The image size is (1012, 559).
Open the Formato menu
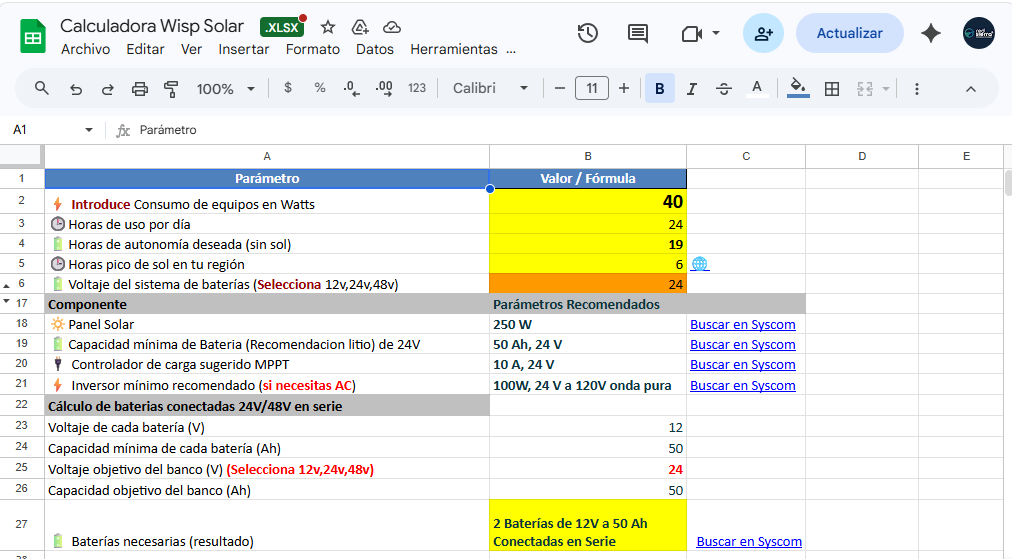312,49
